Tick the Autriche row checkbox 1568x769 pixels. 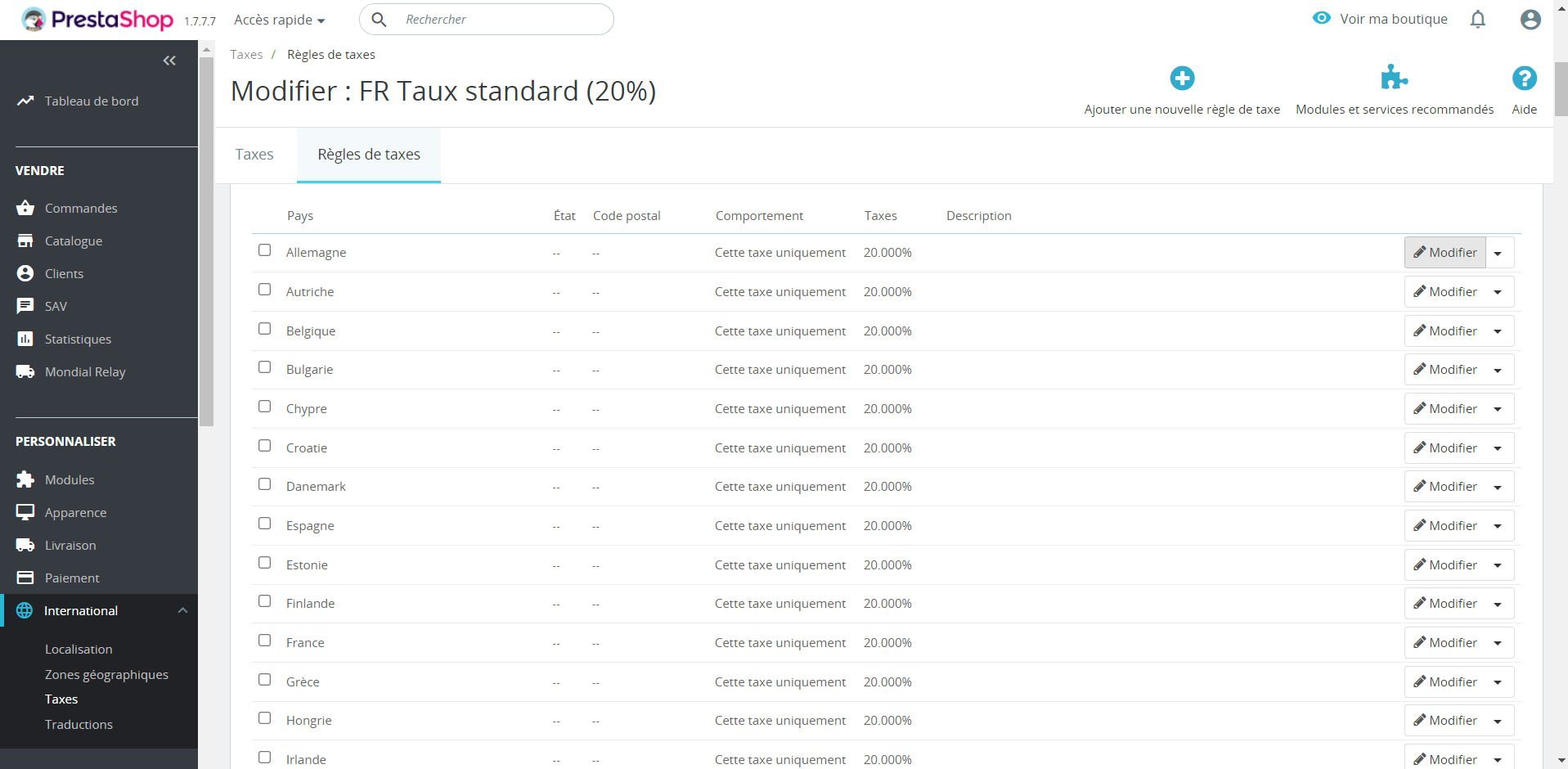pos(264,290)
